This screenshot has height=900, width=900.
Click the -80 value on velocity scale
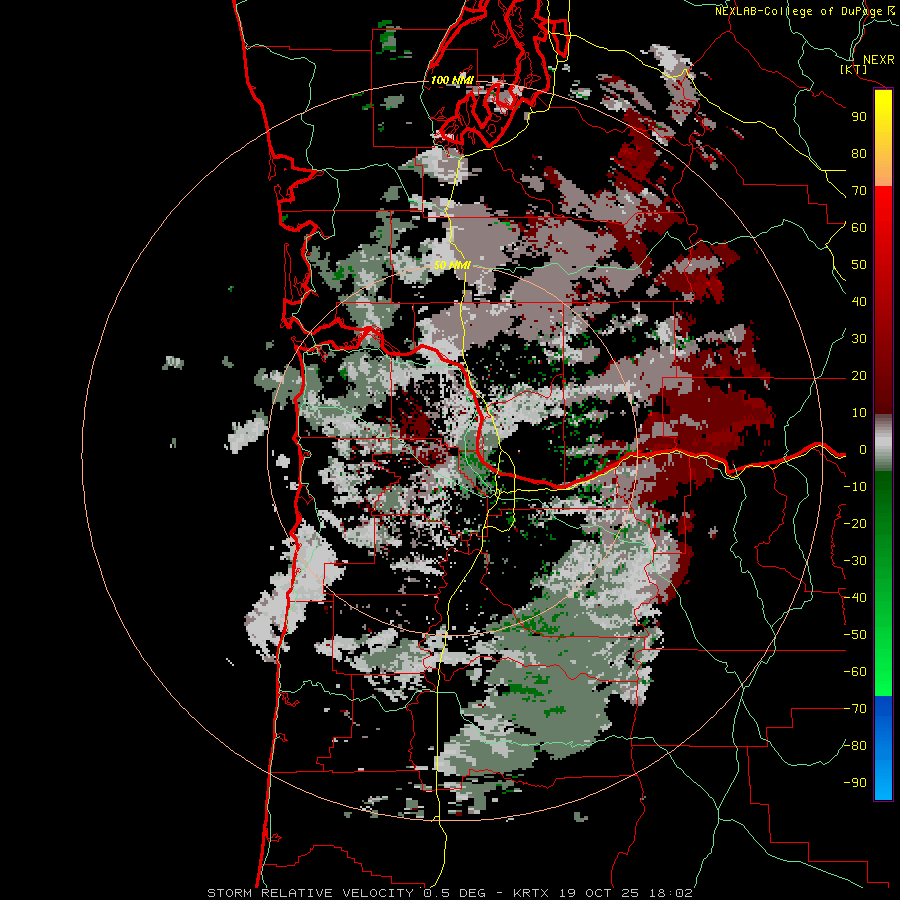pyautogui.click(x=855, y=746)
